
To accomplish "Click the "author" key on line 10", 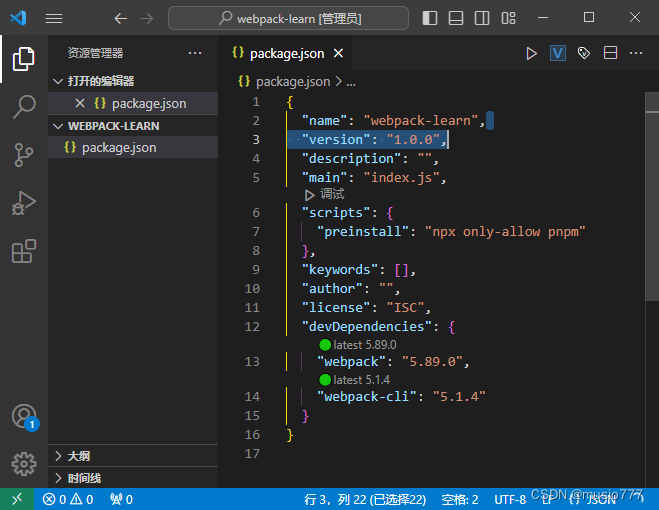I will click(332, 289).
